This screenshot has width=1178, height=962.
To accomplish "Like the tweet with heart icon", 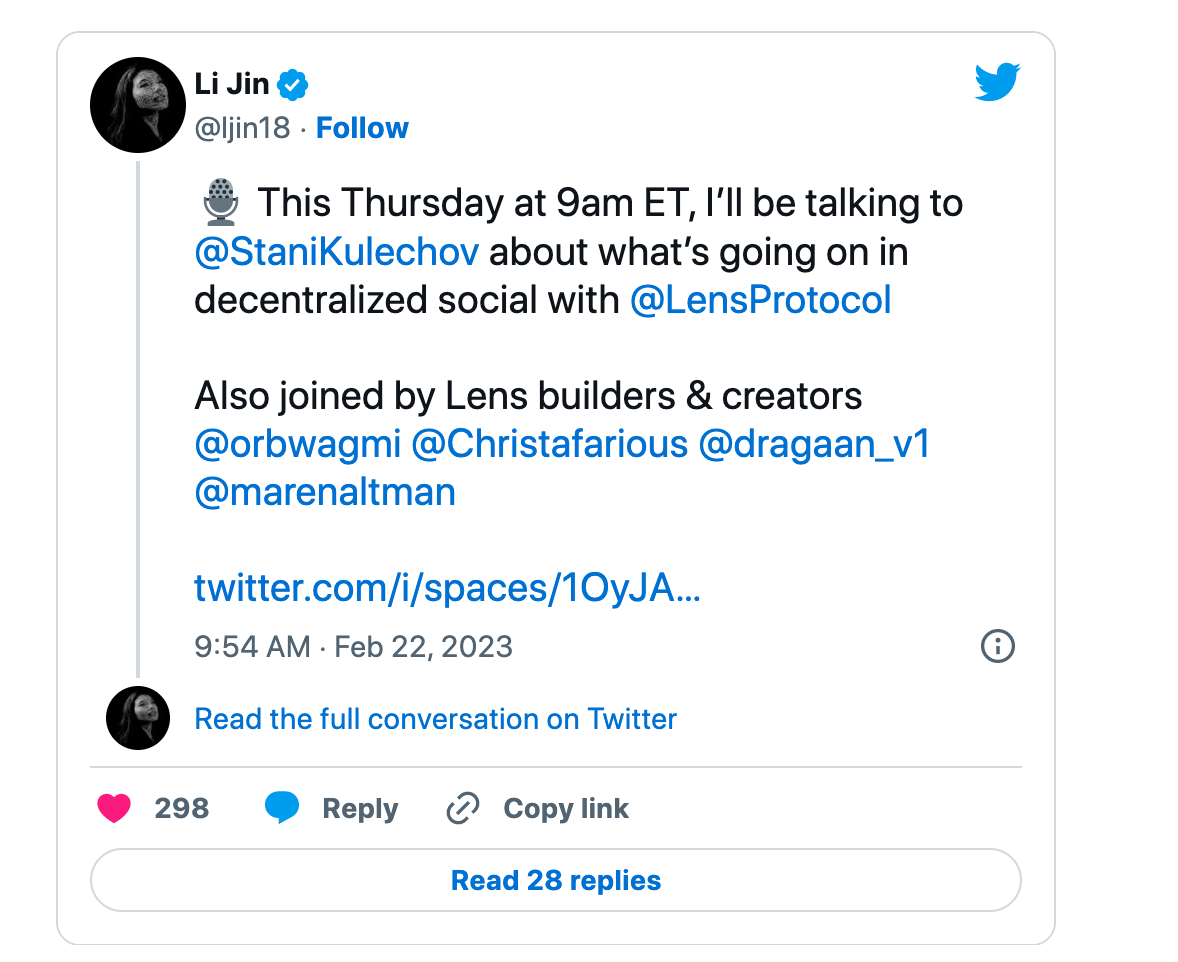I will [114, 808].
